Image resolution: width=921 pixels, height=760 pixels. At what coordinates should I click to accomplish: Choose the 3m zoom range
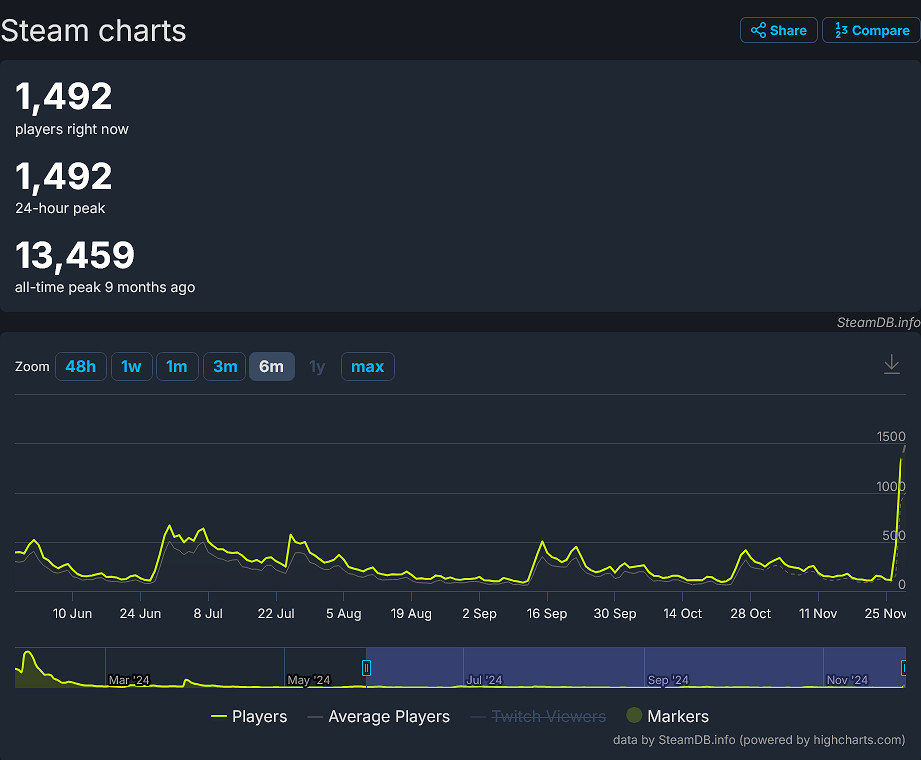(225, 367)
